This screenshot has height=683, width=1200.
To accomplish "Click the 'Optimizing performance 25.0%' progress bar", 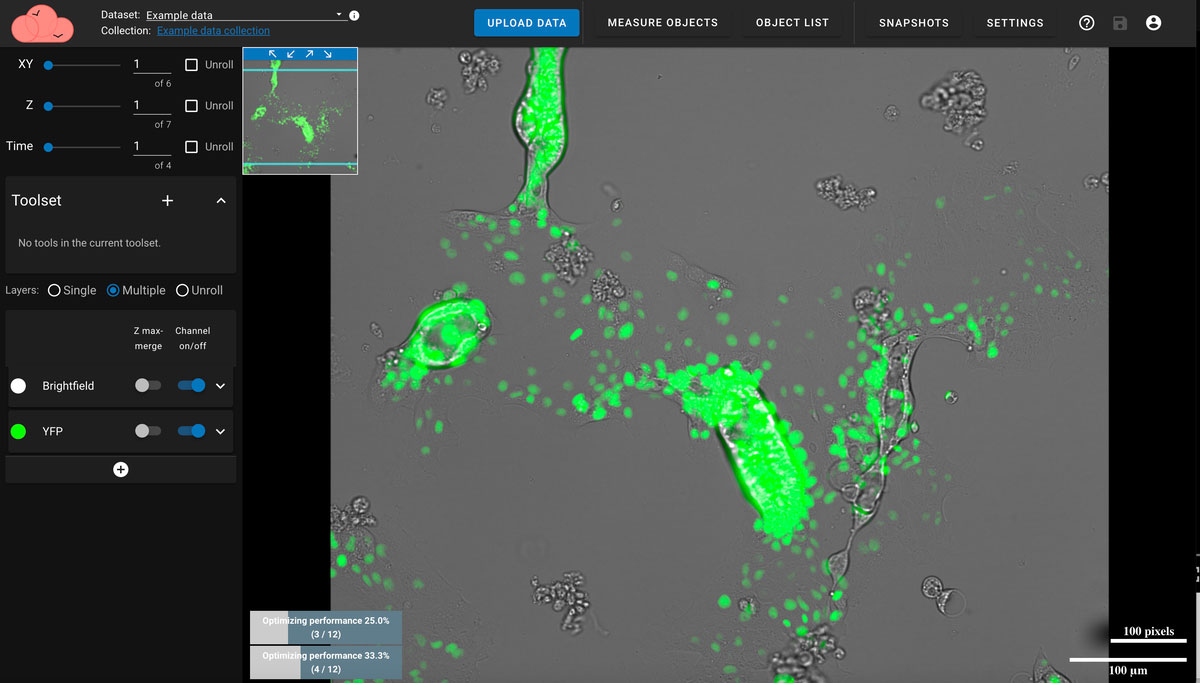I will (x=326, y=628).
